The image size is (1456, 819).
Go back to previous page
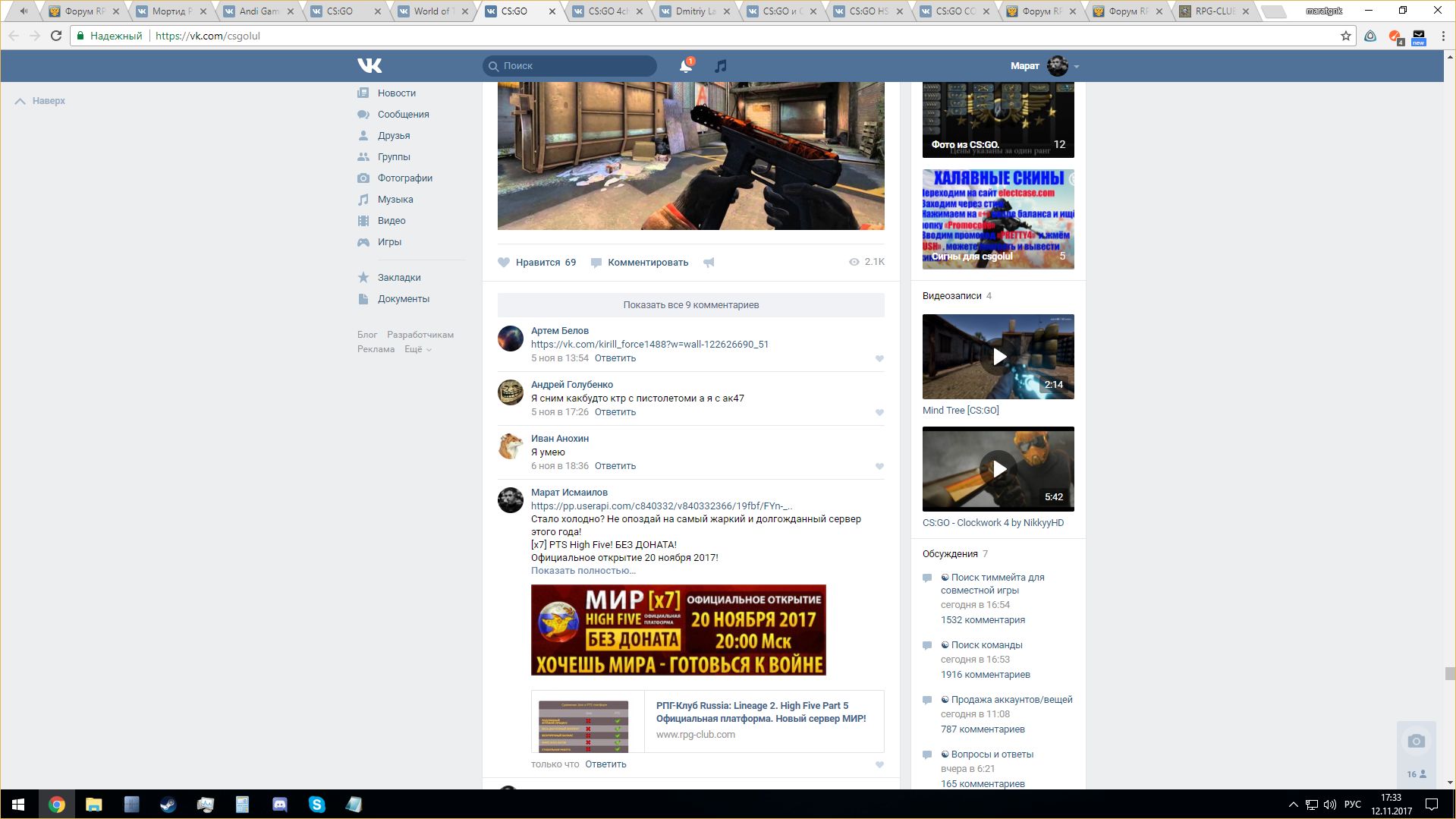tap(14, 36)
